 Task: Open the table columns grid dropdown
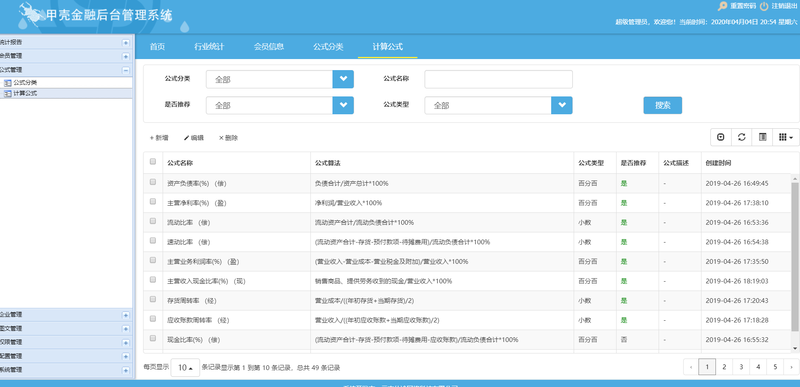[786, 137]
